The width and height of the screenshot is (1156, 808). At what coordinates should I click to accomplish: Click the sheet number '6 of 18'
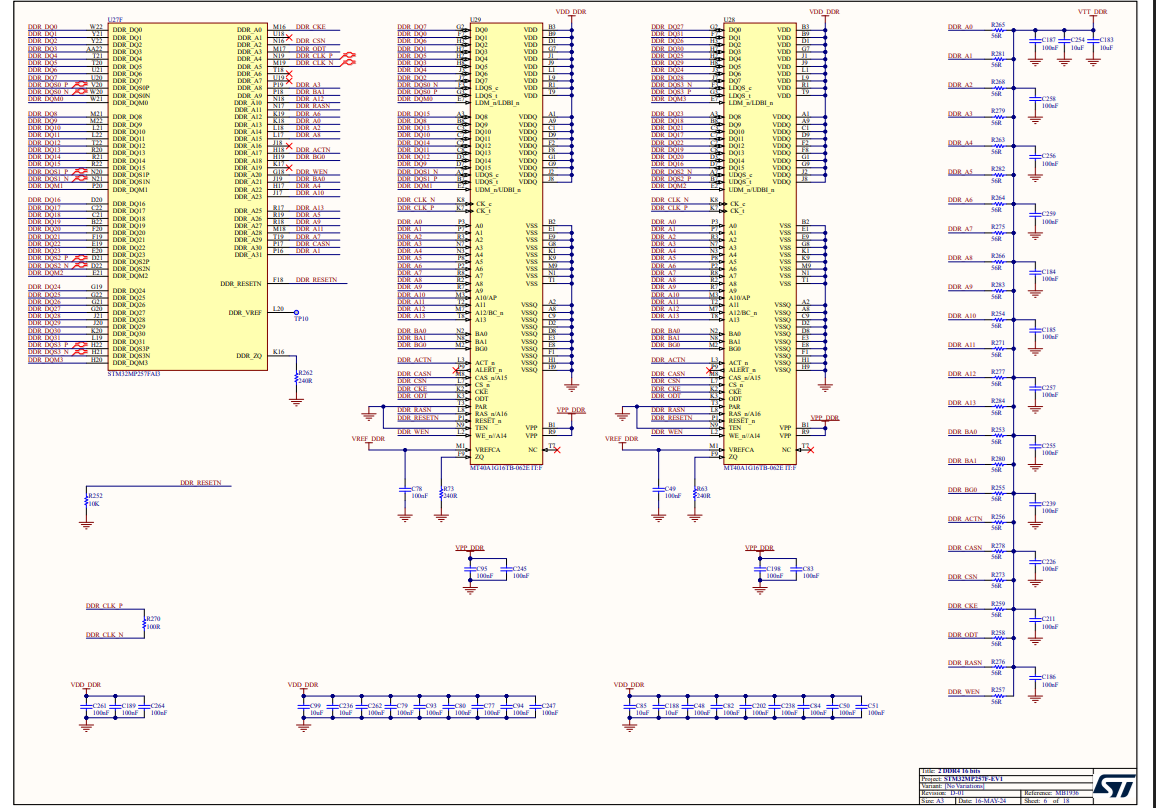click(1056, 801)
